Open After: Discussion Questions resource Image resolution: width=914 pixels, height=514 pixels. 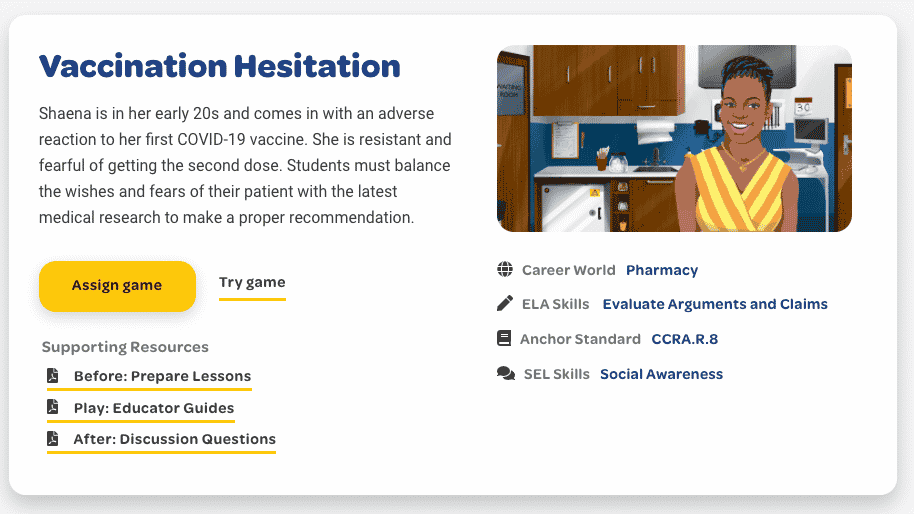click(x=174, y=439)
